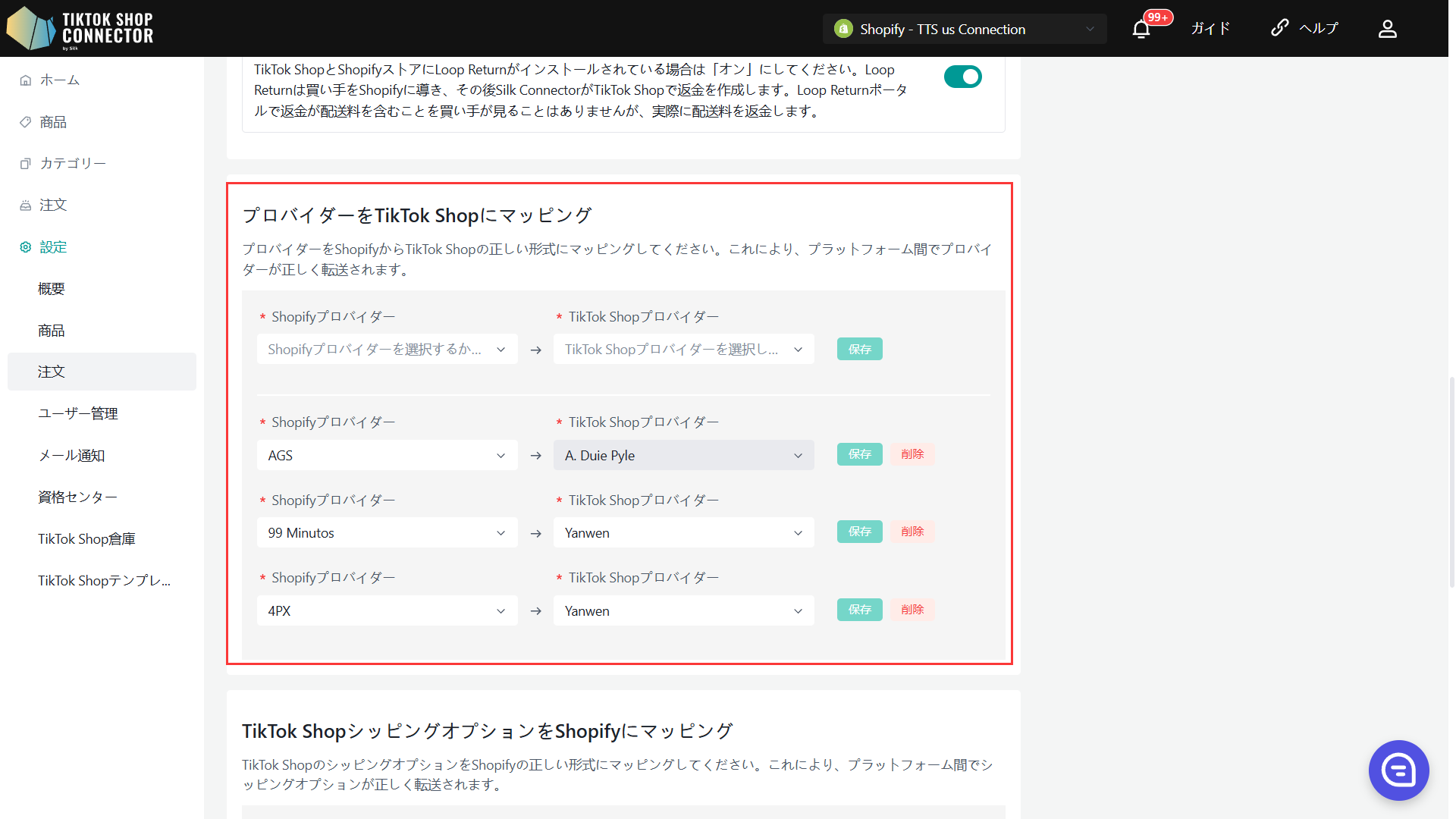Open the A. Duie Pyle provider dropdown
1456x819 pixels.
tap(684, 455)
